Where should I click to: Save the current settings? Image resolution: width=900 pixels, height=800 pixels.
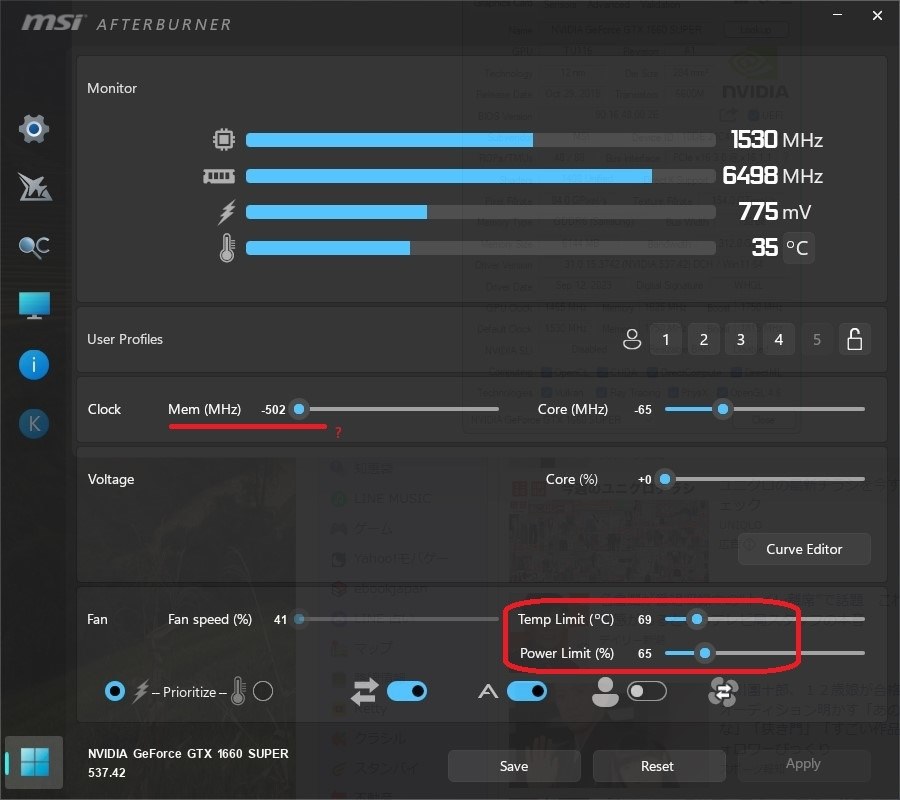[514, 766]
